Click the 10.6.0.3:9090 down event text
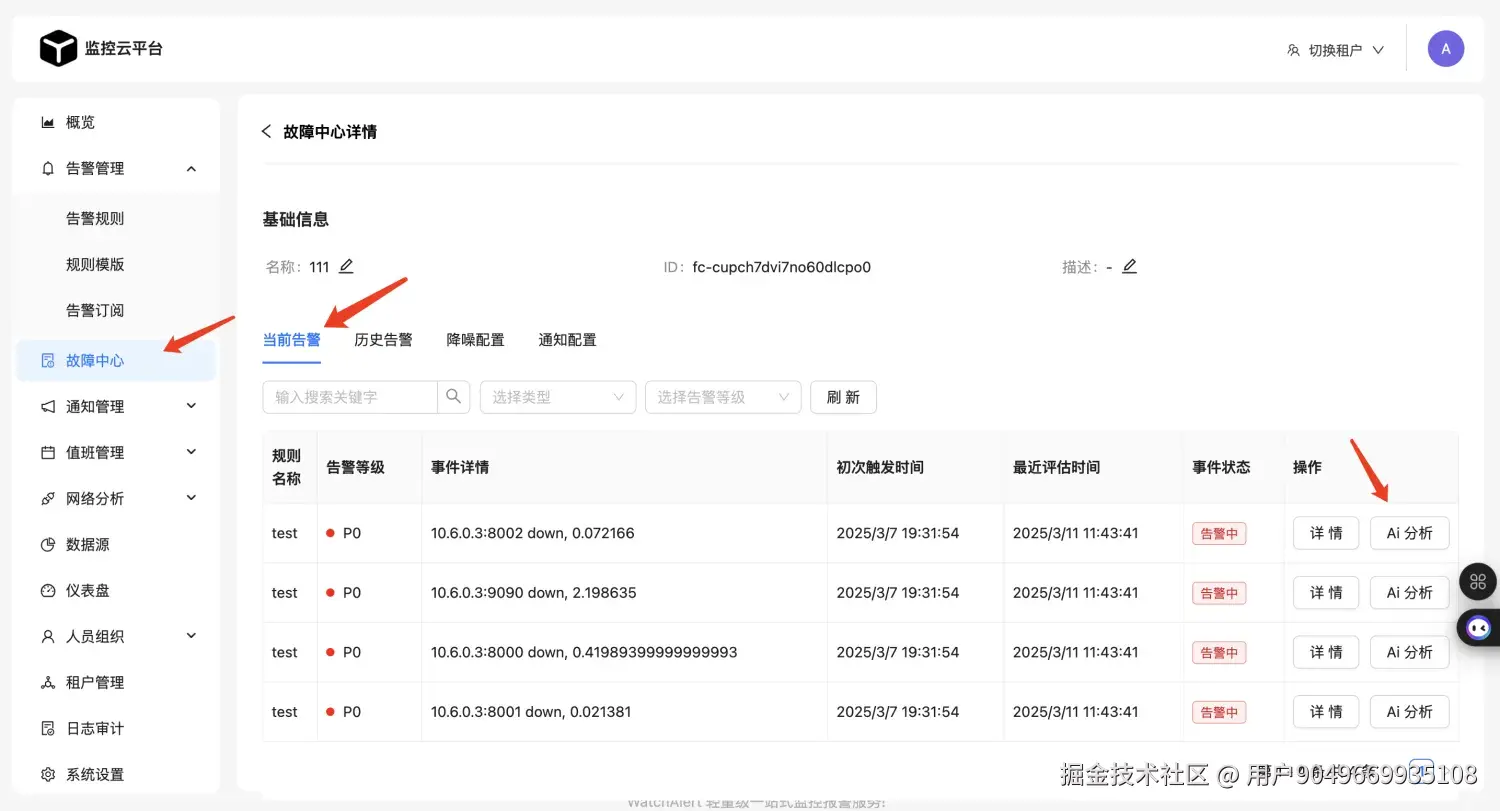 click(x=534, y=593)
